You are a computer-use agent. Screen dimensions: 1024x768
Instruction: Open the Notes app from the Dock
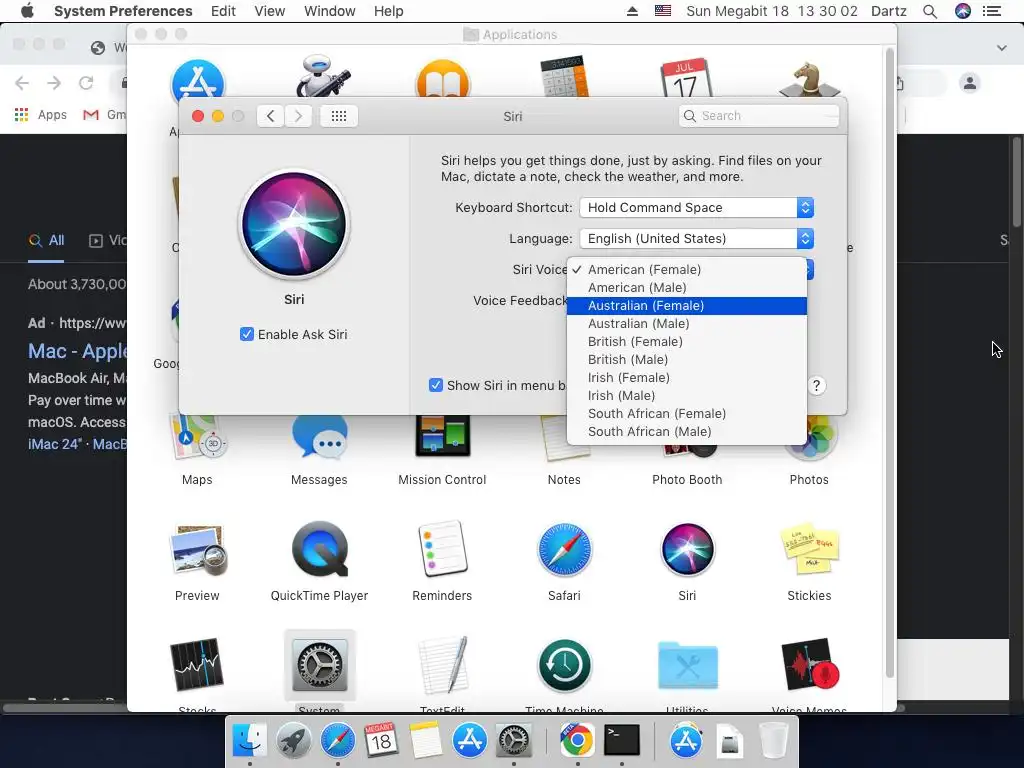coord(425,741)
